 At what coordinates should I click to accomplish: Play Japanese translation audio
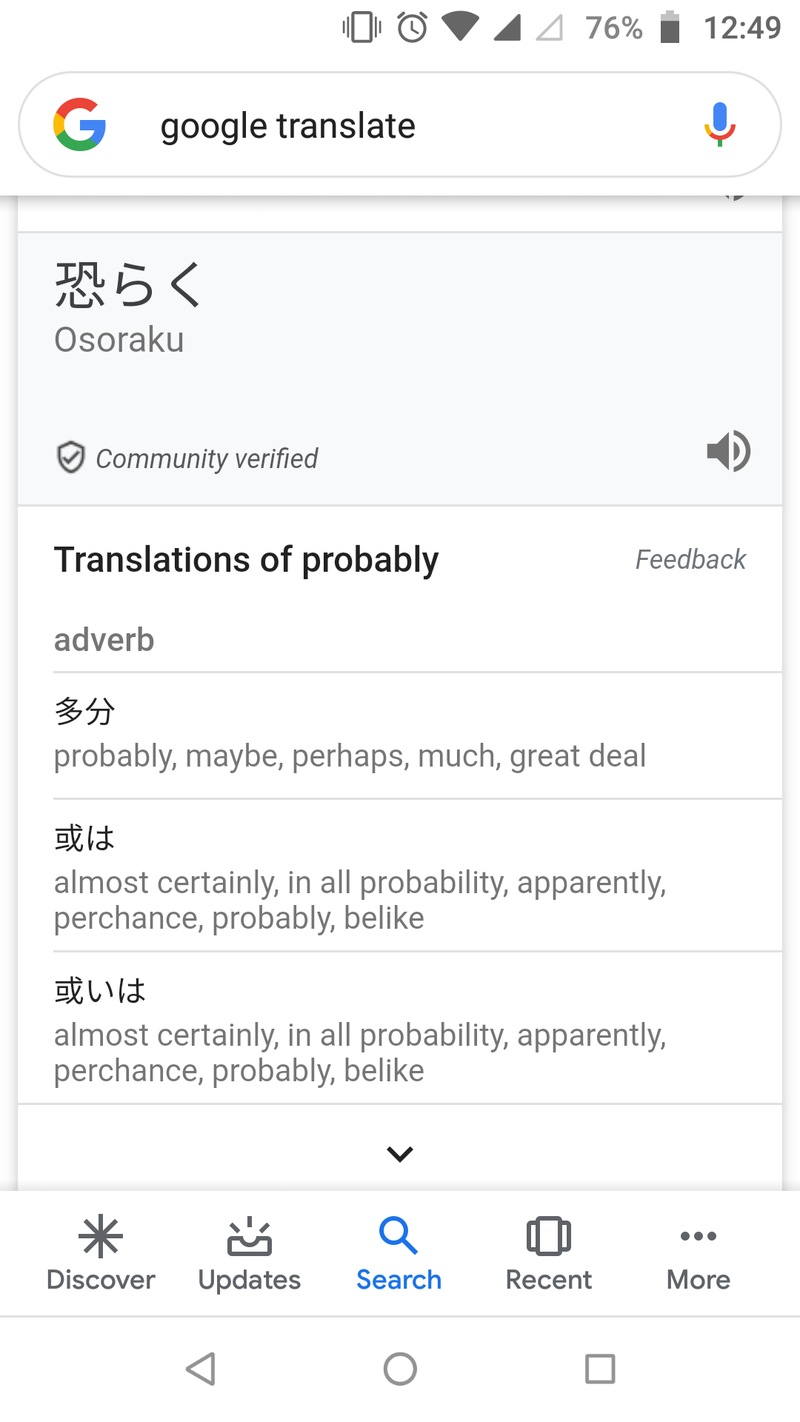(x=728, y=452)
